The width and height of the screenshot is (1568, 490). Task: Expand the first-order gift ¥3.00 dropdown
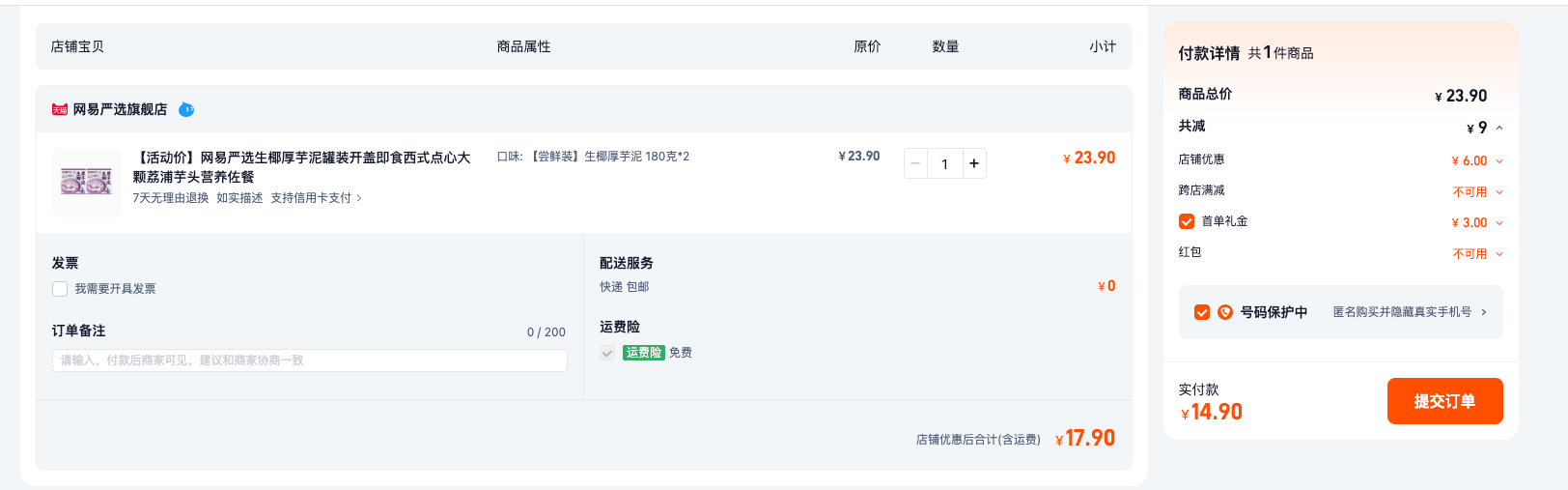[1499, 223]
